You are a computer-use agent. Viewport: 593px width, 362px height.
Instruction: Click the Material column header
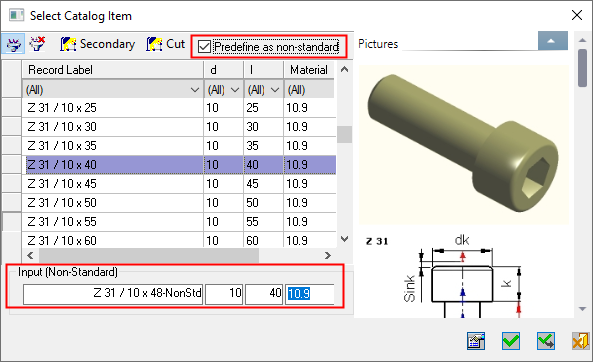pyautogui.click(x=309, y=70)
